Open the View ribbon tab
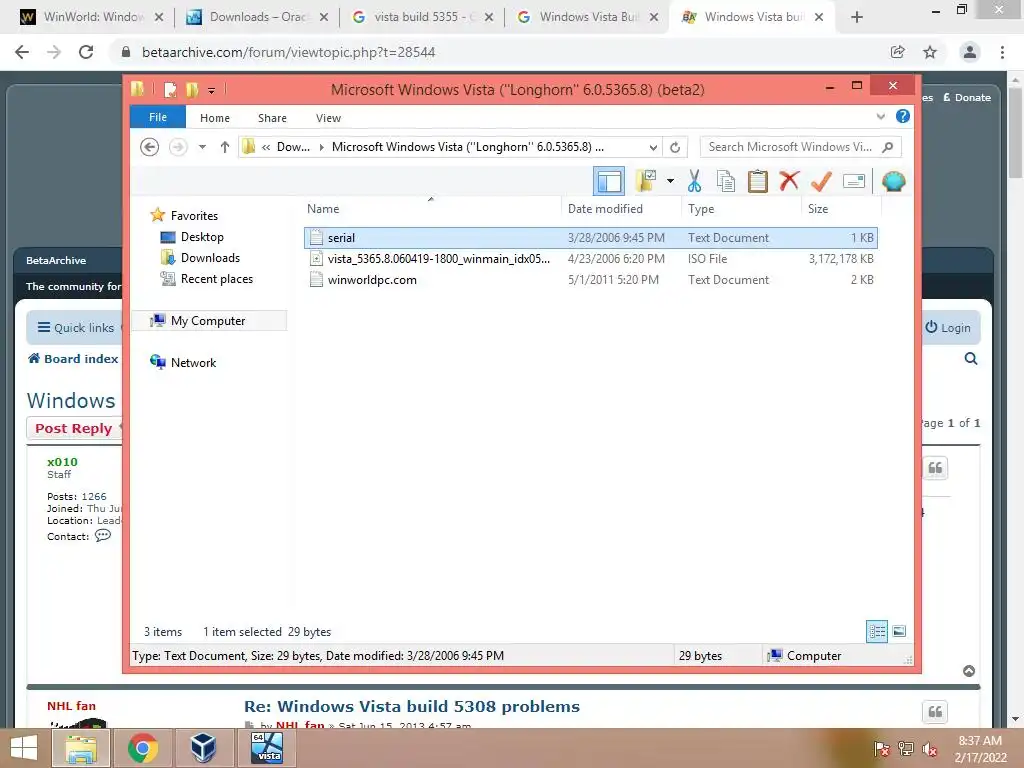The width and height of the screenshot is (1024, 768). click(x=328, y=118)
